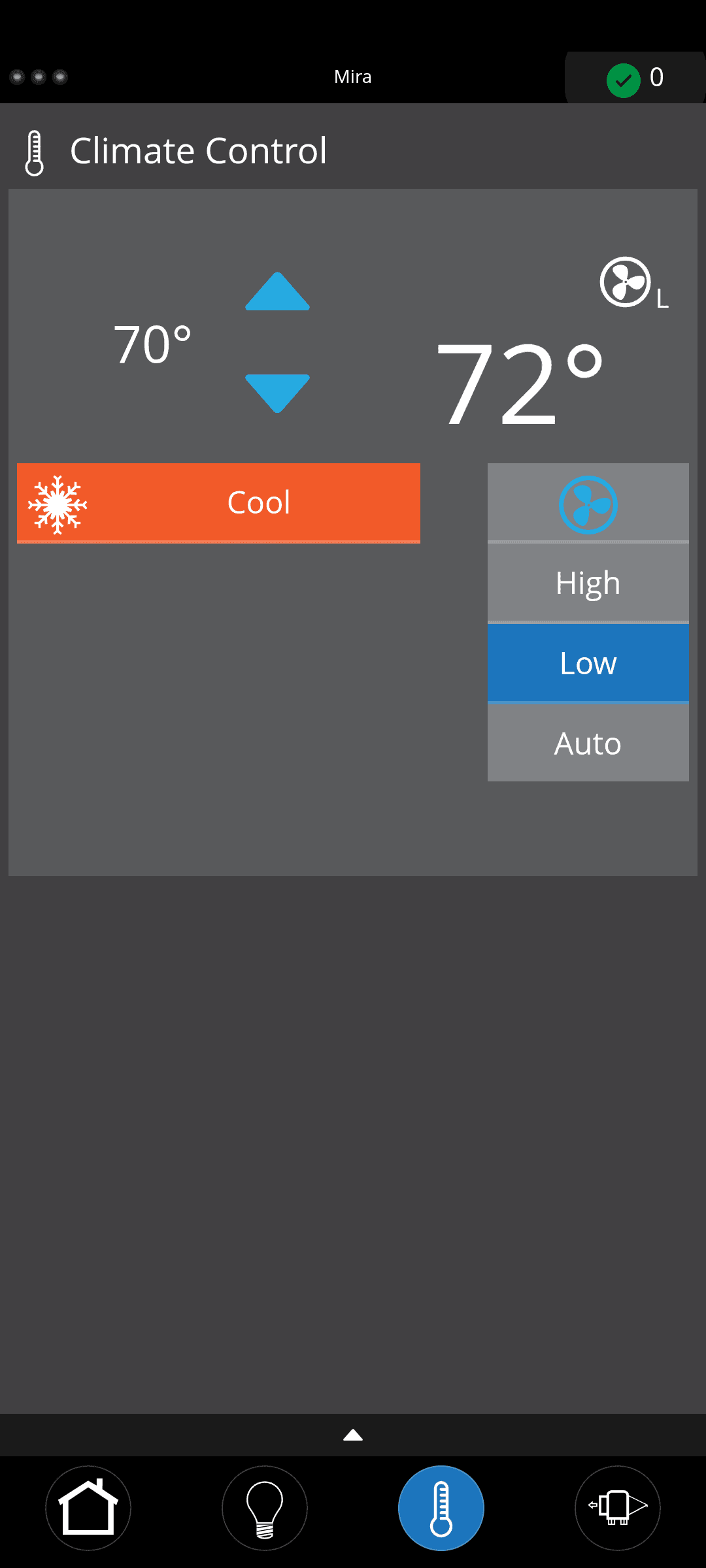Viewport: 706px width, 1568px height.
Task: Click the green checkmark status icon
Action: tap(623, 80)
